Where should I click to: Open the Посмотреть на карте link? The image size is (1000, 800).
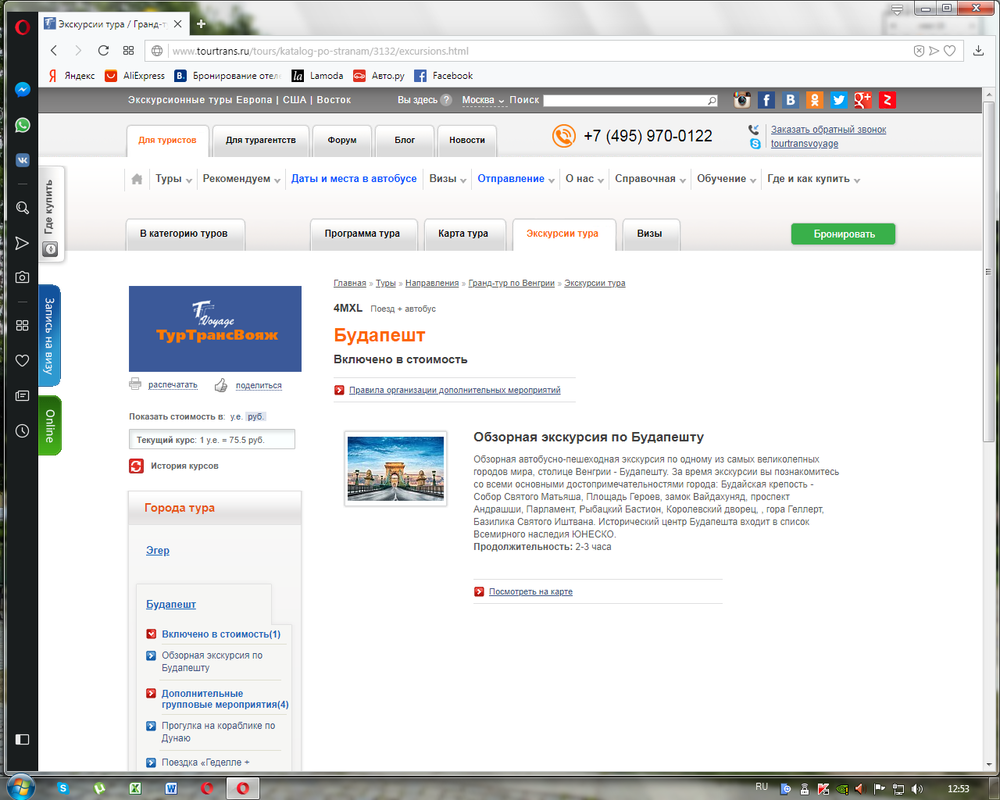click(530, 592)
